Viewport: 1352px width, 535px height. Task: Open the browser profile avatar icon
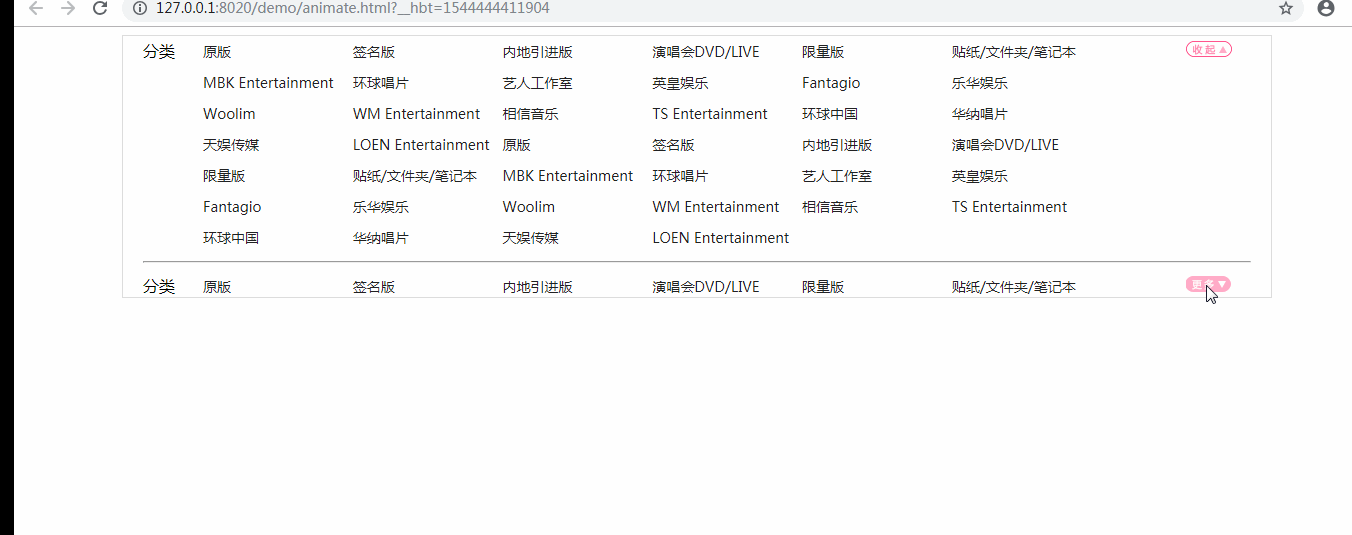click(1326, 8)
